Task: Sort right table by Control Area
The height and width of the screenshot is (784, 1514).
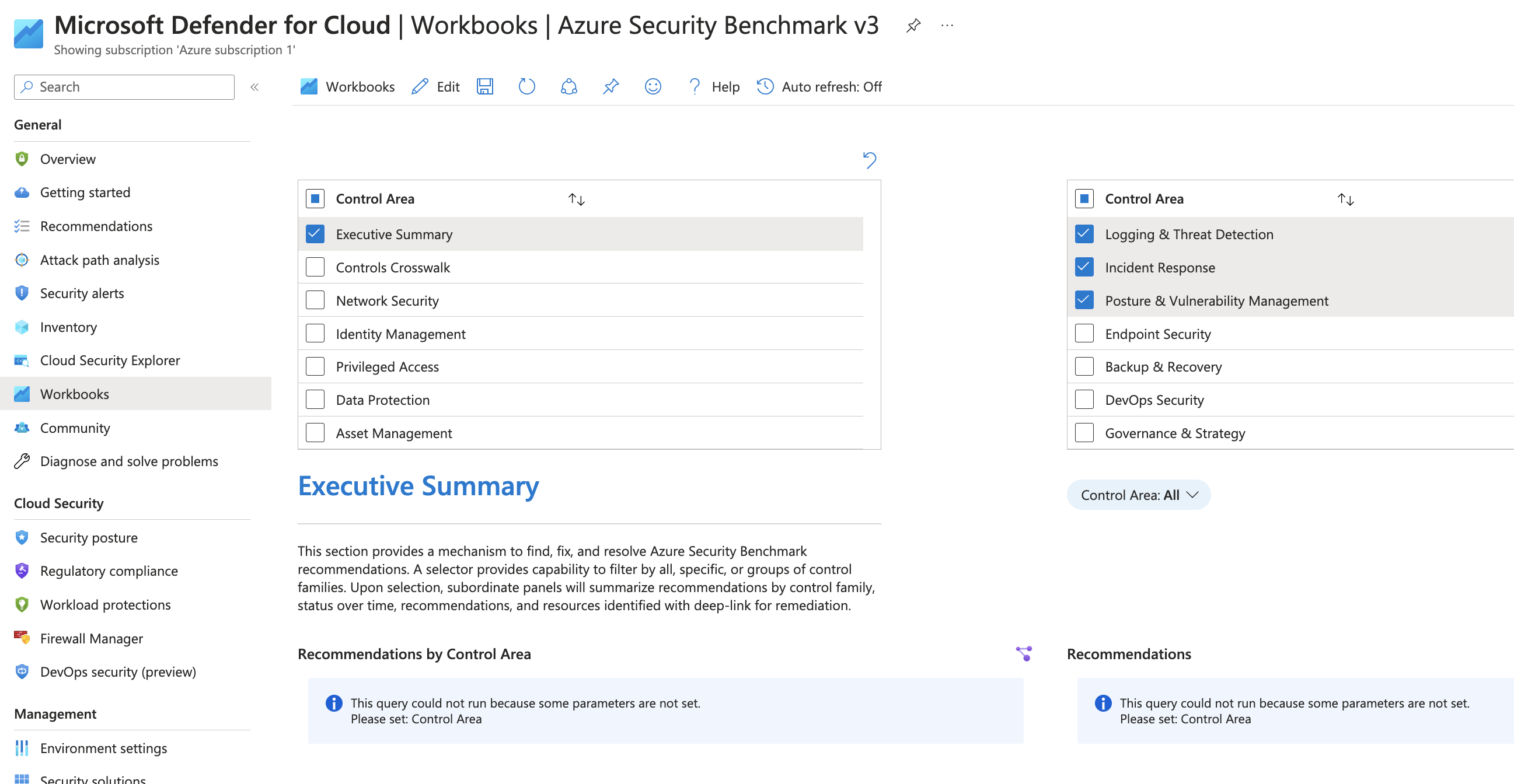Action: pos(1345,199)
